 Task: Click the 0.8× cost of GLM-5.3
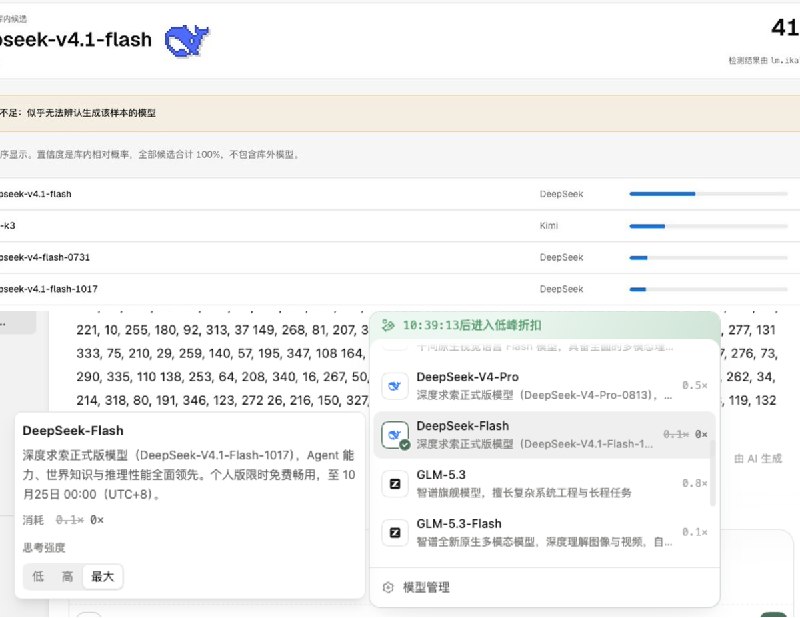695,483
